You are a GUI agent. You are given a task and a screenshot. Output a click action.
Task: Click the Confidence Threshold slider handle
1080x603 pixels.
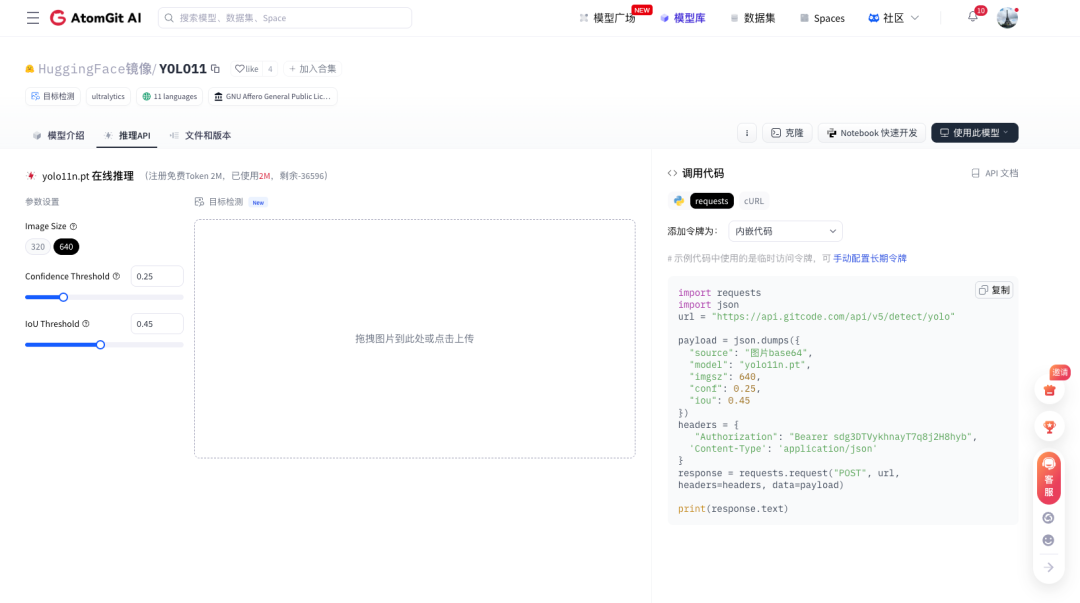coord(63,297)
